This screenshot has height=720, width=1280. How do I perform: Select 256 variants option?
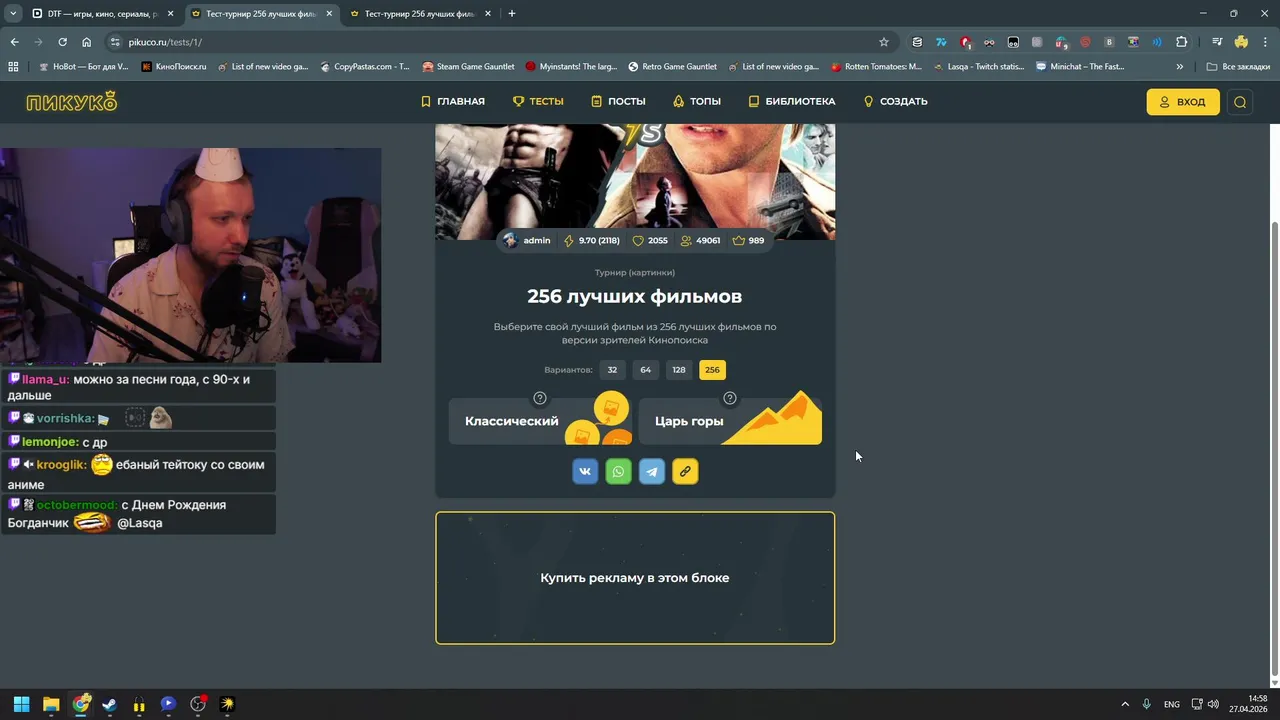tap(712, 370)
